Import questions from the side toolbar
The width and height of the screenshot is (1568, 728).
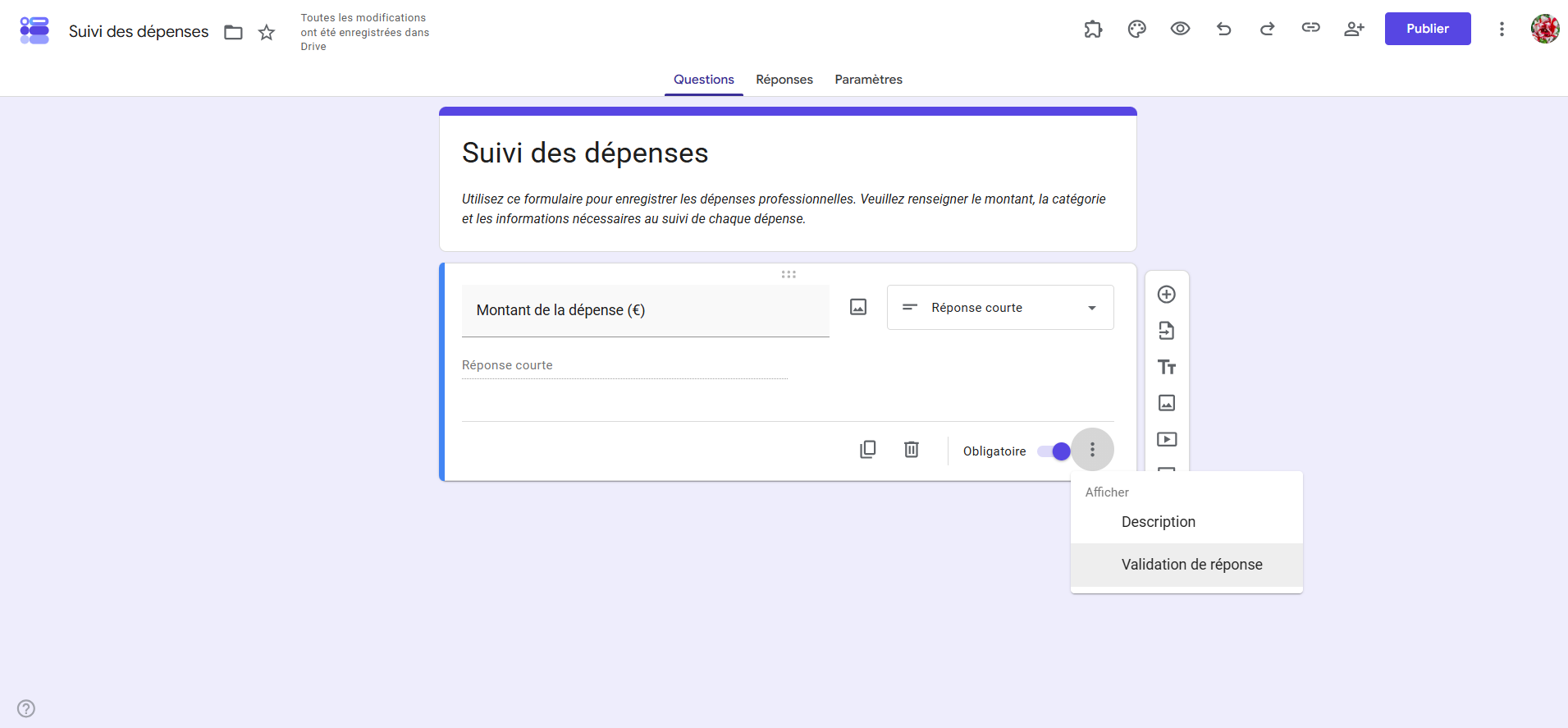tap(1167, 331)
